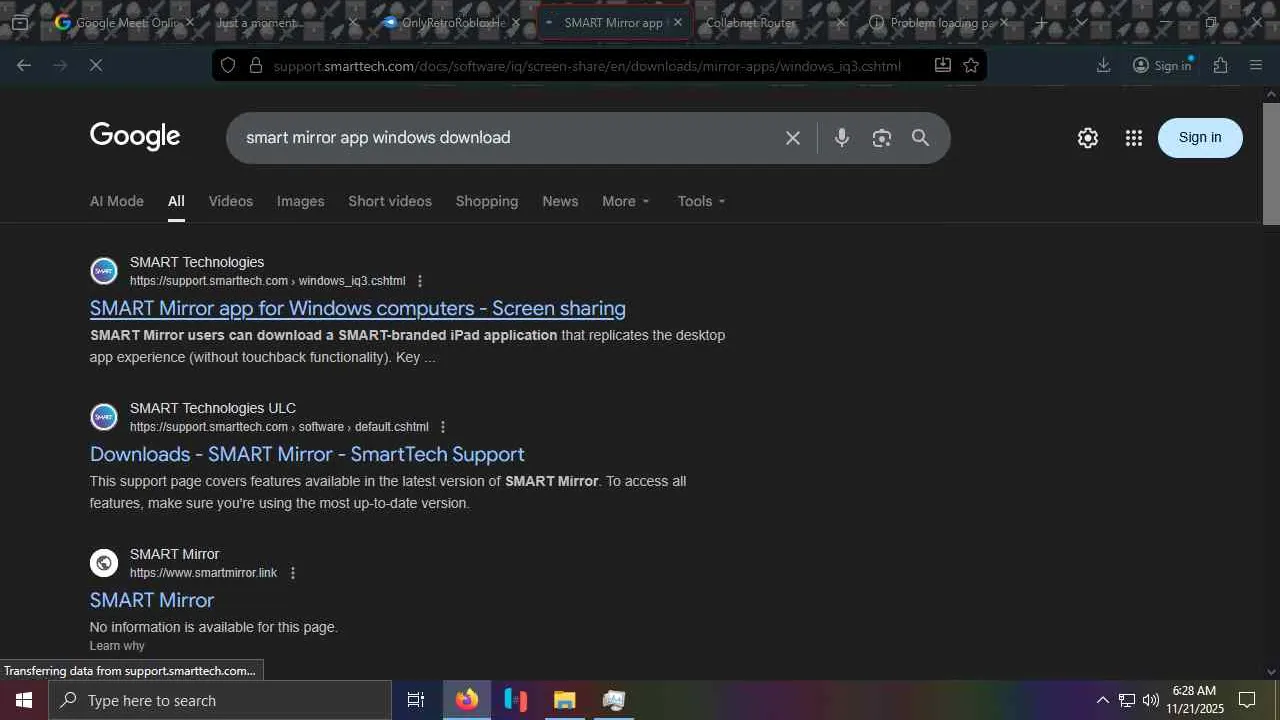Switch to AI Mode results
Viewport: 1280px width, 720px height.
point(117,201)
